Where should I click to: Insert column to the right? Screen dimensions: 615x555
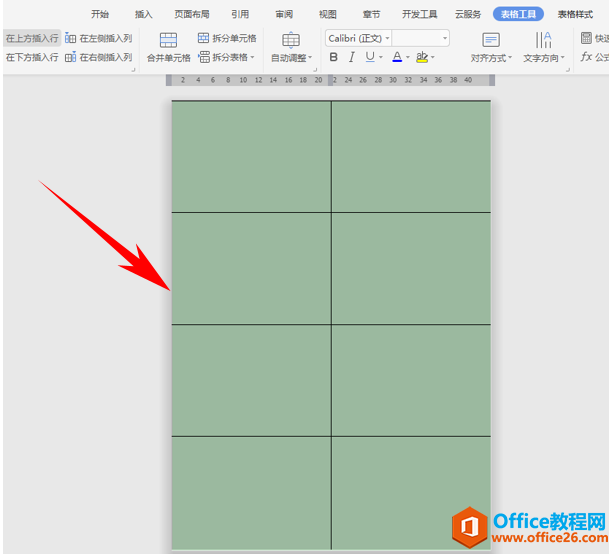click(x=98, y=57)
